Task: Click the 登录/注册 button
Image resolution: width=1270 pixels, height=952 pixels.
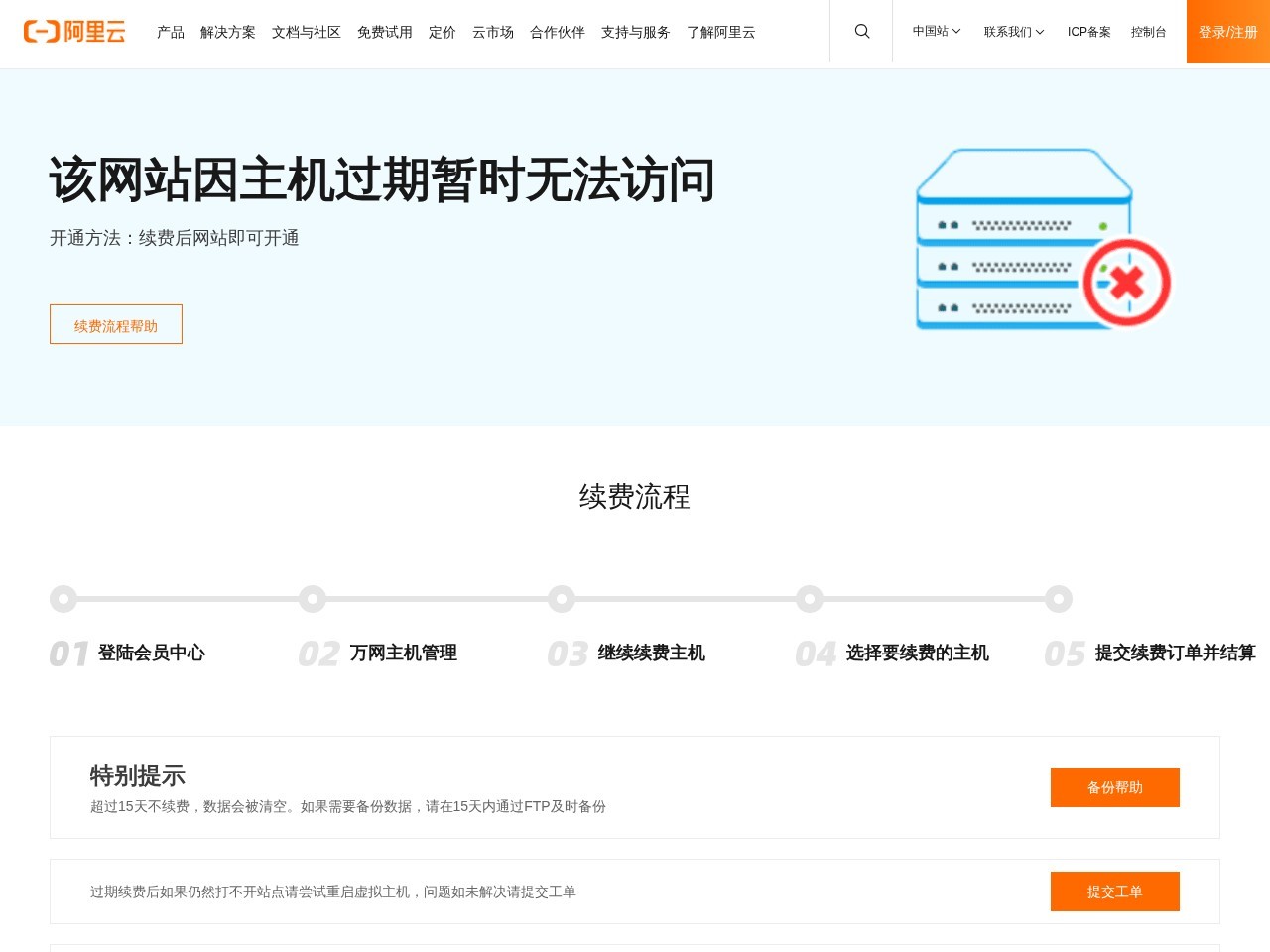Action: coord(1227,31)
